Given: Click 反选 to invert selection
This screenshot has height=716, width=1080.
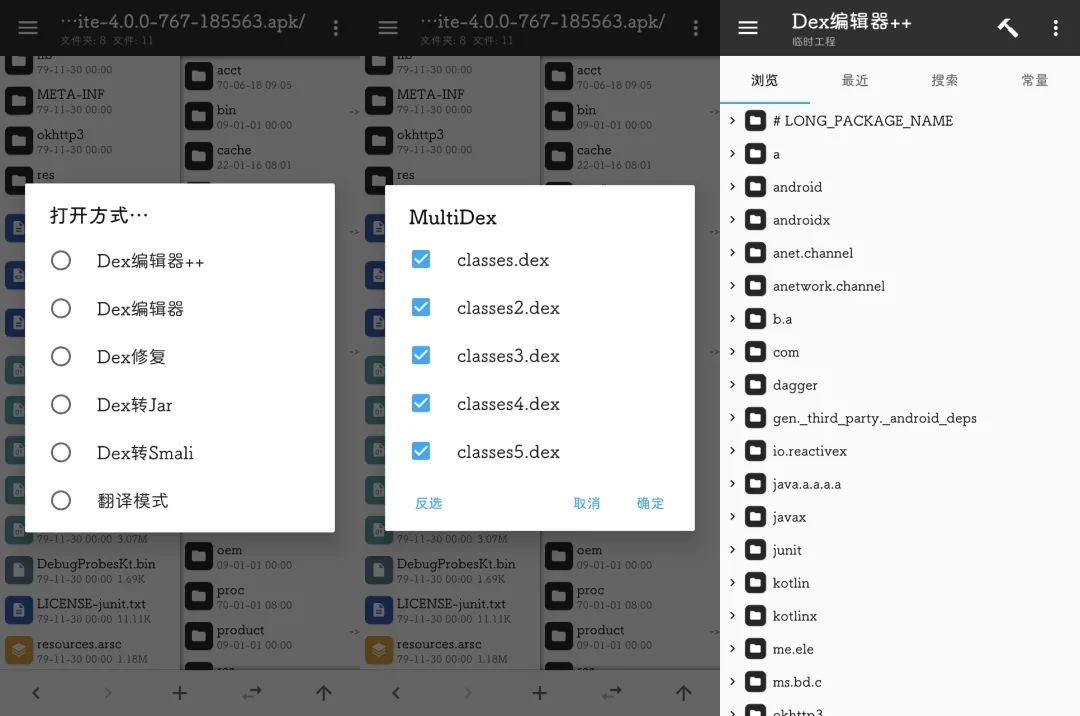Looking at the screenshot, I should [x=428, y=503].
